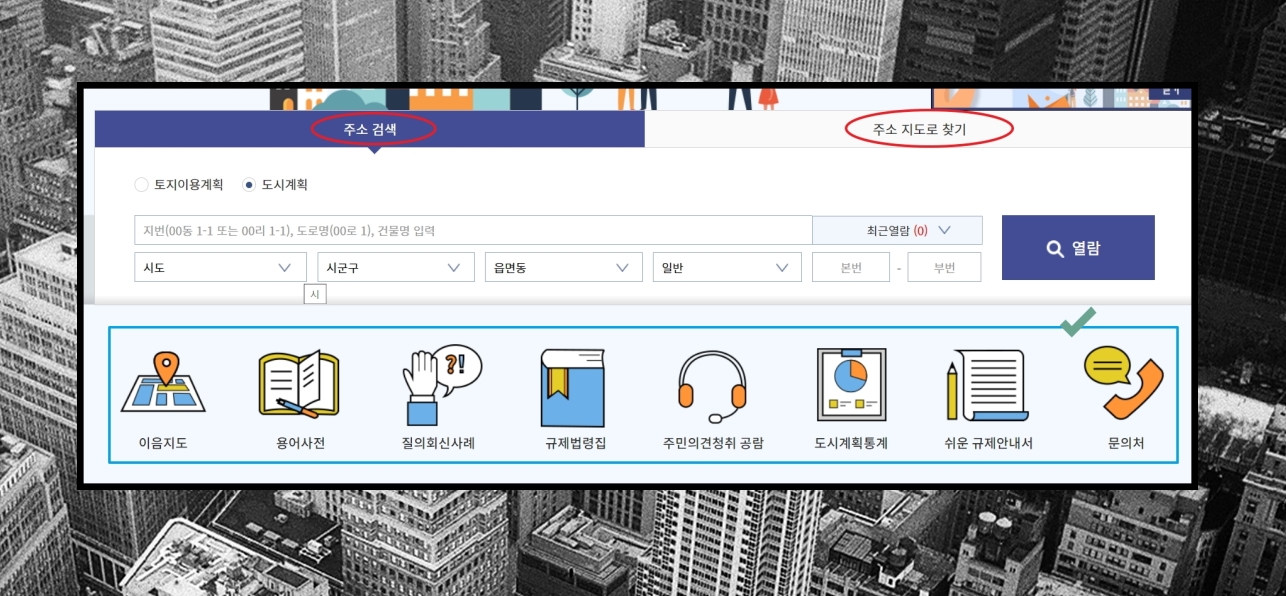The width and height of the screenshot is (1286, 596).
Task: Click the 문의처 label text
Action: coord(1126,443)
